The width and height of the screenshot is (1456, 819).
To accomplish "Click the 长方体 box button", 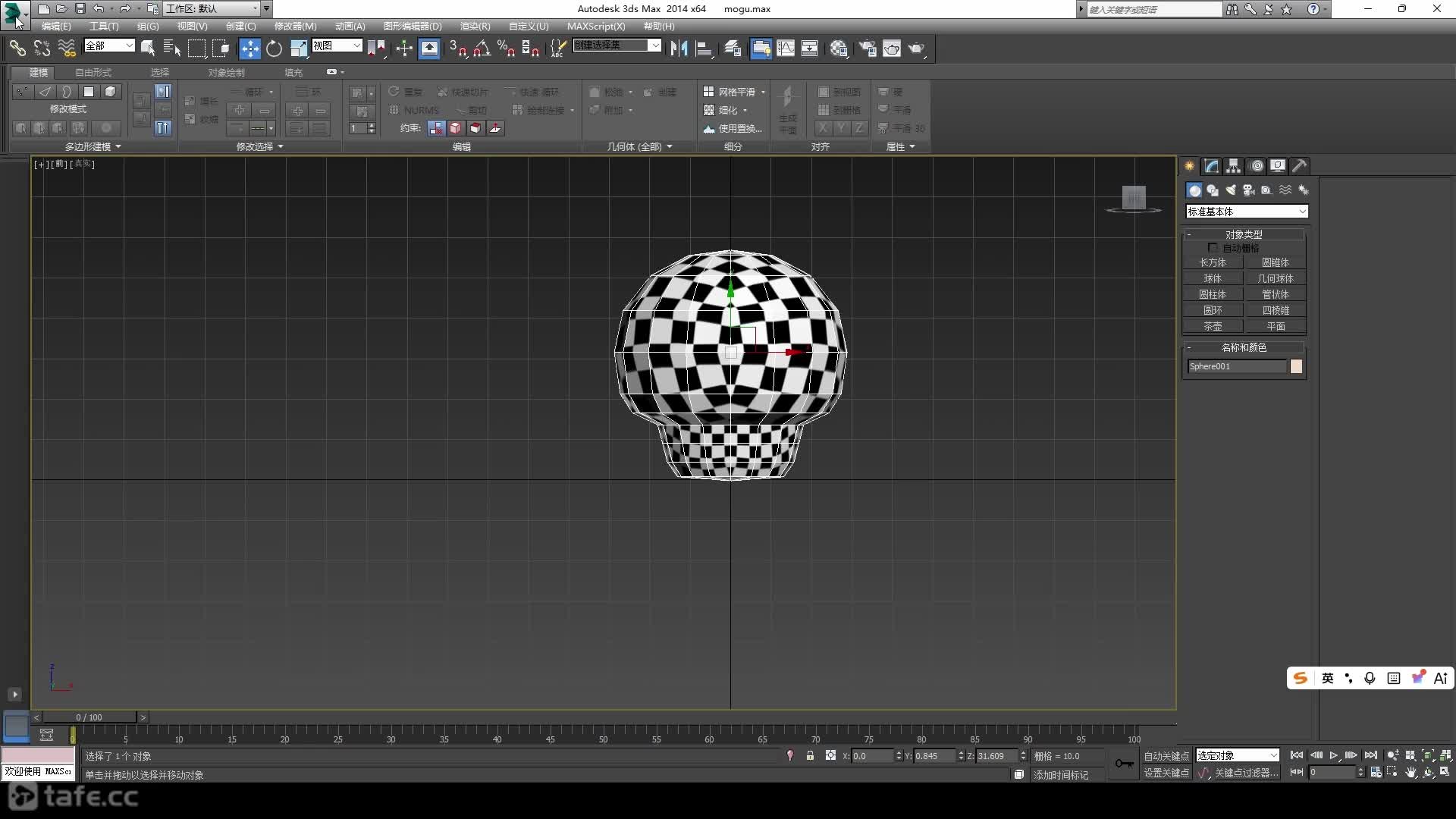I will 1213,262.
